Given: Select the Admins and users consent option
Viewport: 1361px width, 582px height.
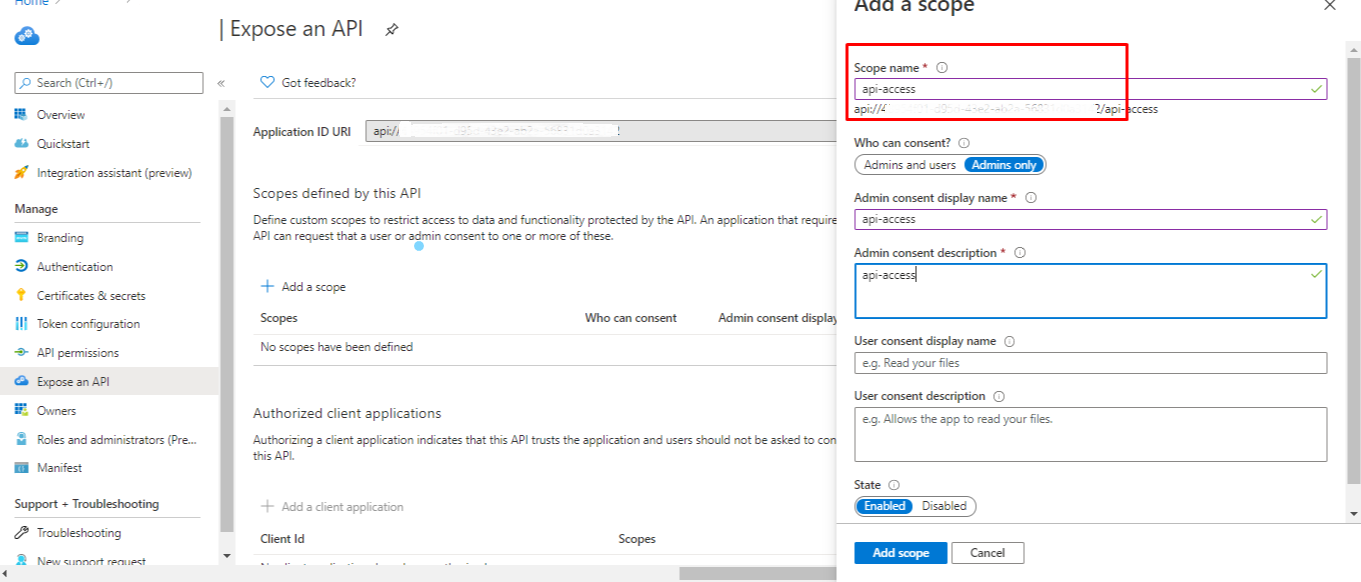Looking at the screenshot, I should (x=909, y=165).
